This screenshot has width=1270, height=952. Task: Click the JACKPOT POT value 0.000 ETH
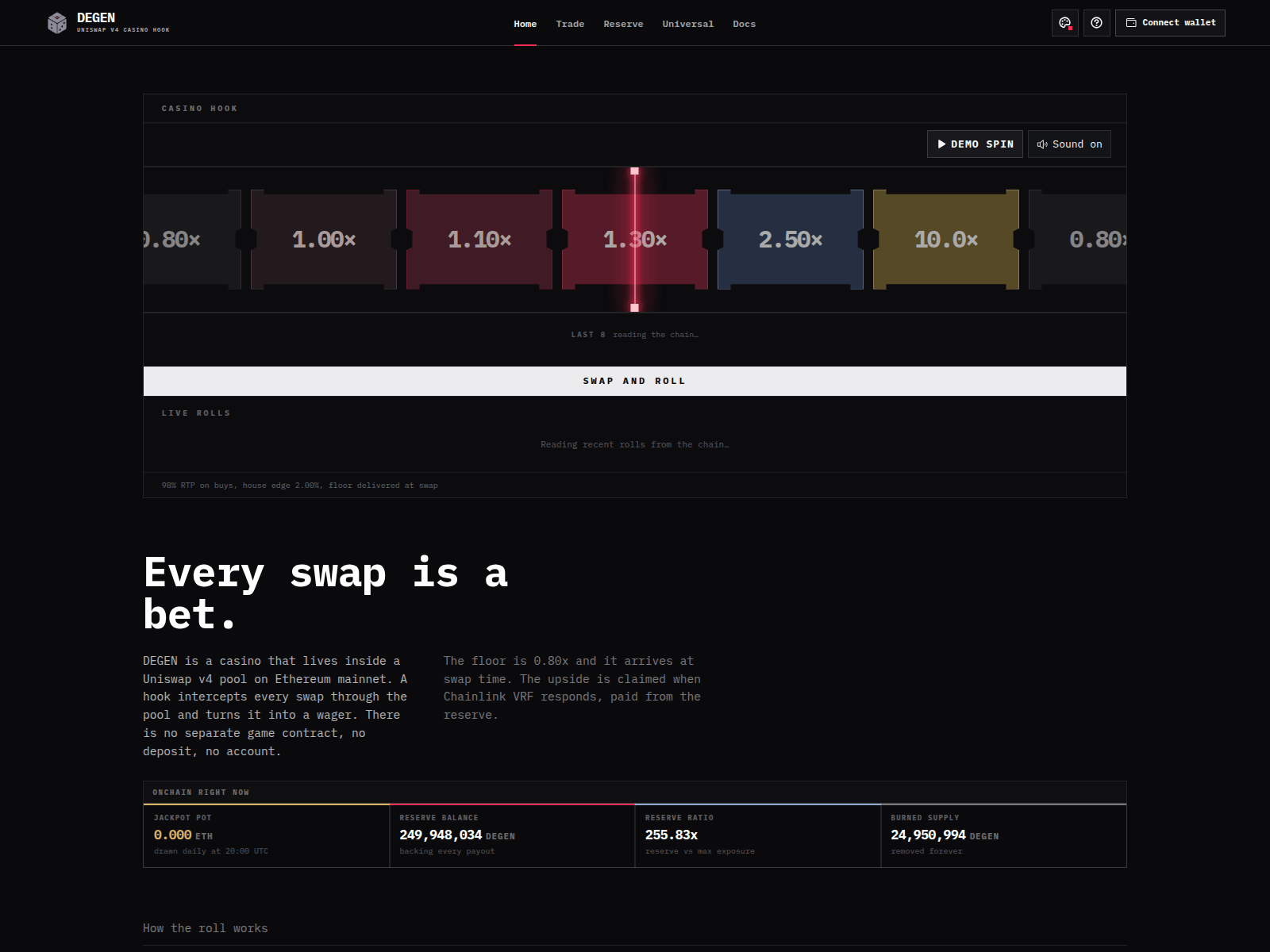(x=183, y=835)
